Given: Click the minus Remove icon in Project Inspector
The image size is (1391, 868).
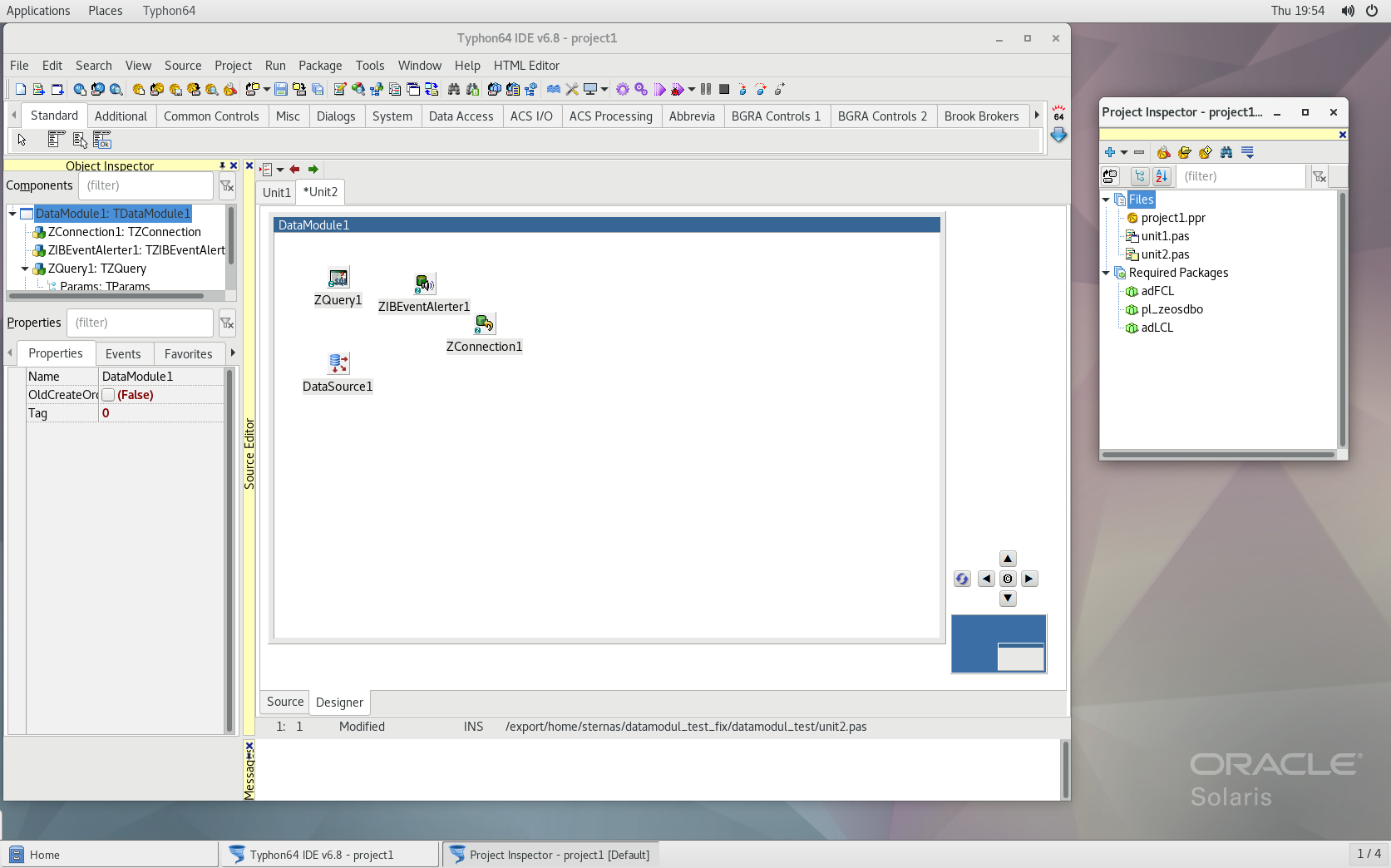Looking at the screenshot, I should pos(1139,152).
